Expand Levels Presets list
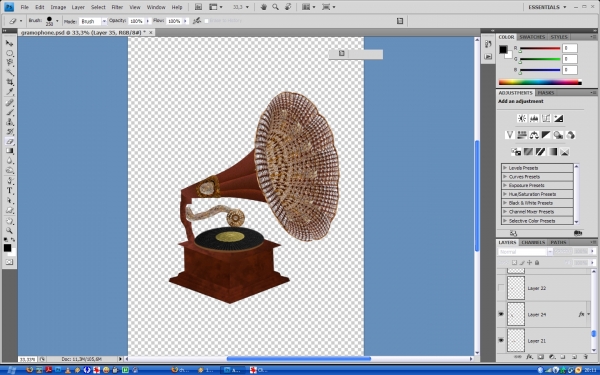The height and width of the screenshot is (375, 600). pyautogui.click(x=505, y=168)
